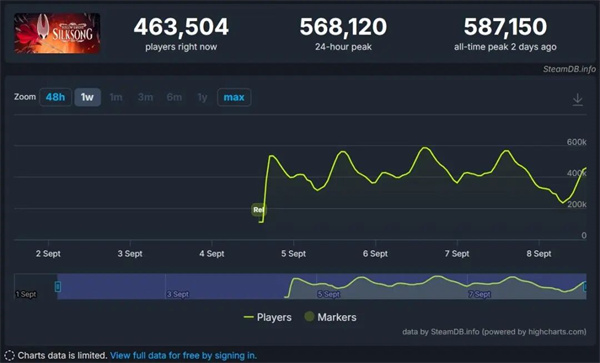This screenshot has width=600, height=363.
Task: Click the '5 Sept' x-axis label
Action: [293, 254]
